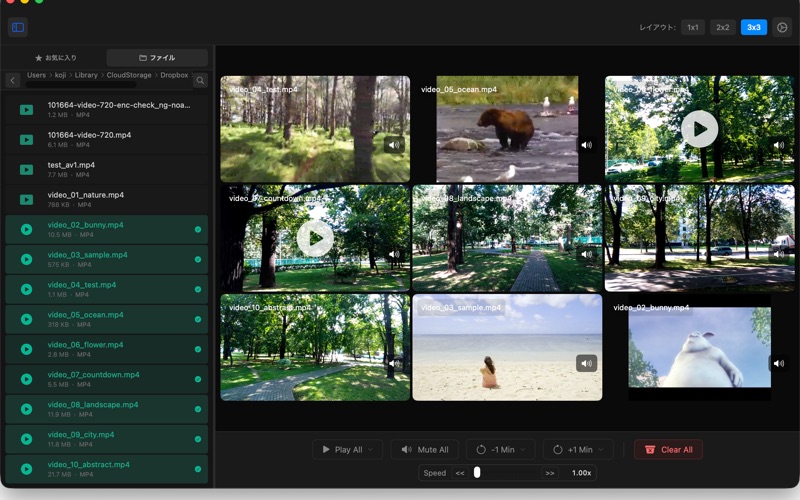Click file icon of video_01_nature.mp4
The width and height of the screenshot is (800, 500).
click(27, 199)
